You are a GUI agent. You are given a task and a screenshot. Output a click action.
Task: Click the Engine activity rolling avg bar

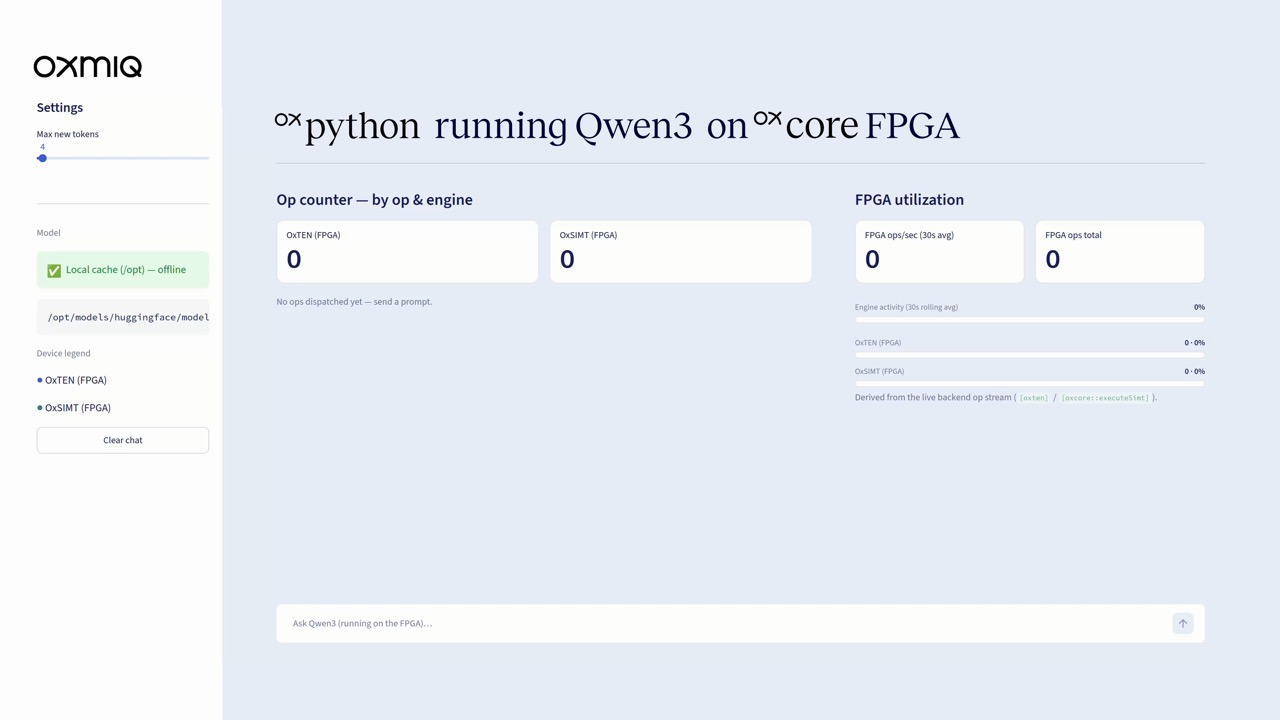point(1030,319)
